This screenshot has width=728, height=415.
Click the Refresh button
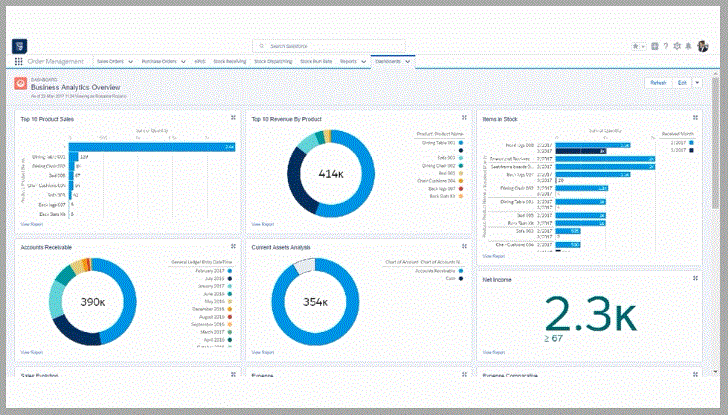[x=657, y=83]
